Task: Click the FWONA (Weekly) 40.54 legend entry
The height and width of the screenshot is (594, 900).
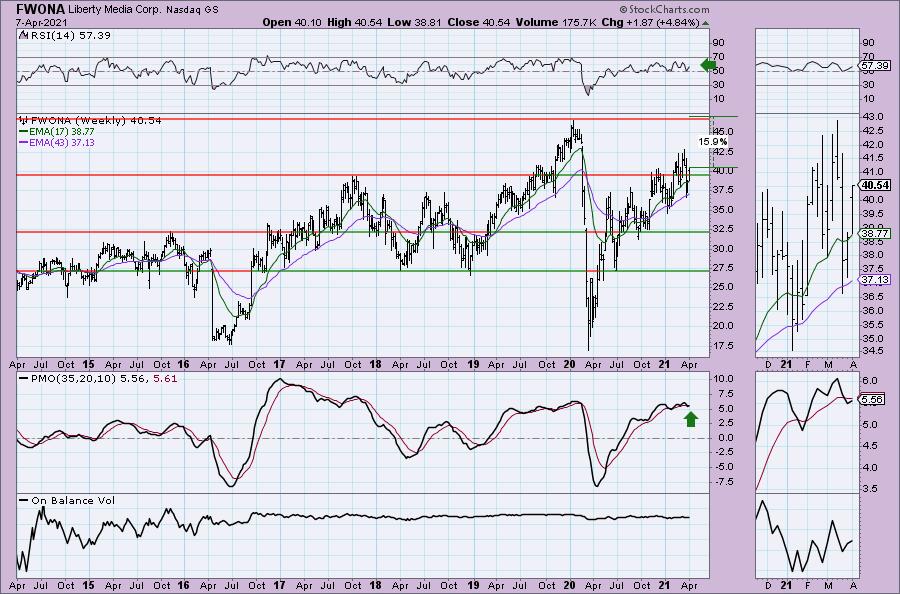Action: [95, 121]
